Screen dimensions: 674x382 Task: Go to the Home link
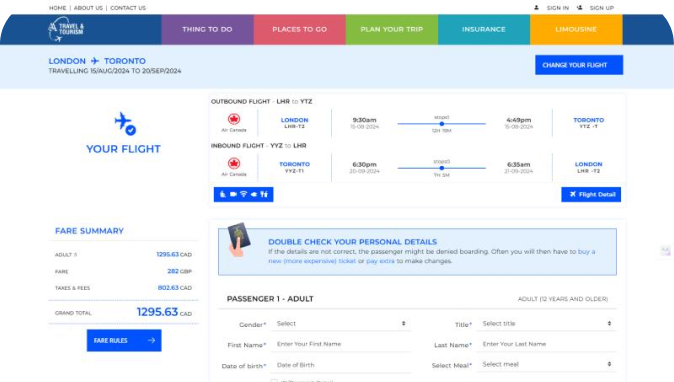58,8
